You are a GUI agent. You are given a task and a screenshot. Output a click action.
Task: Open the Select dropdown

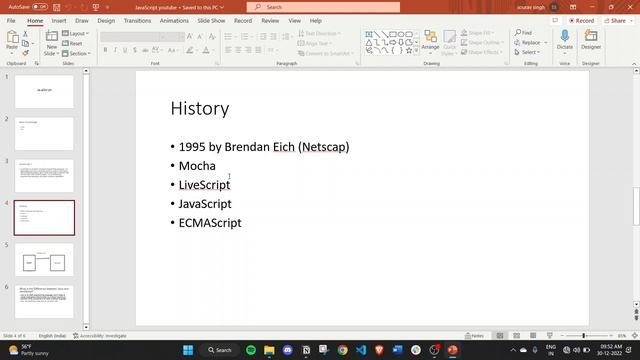527,52
